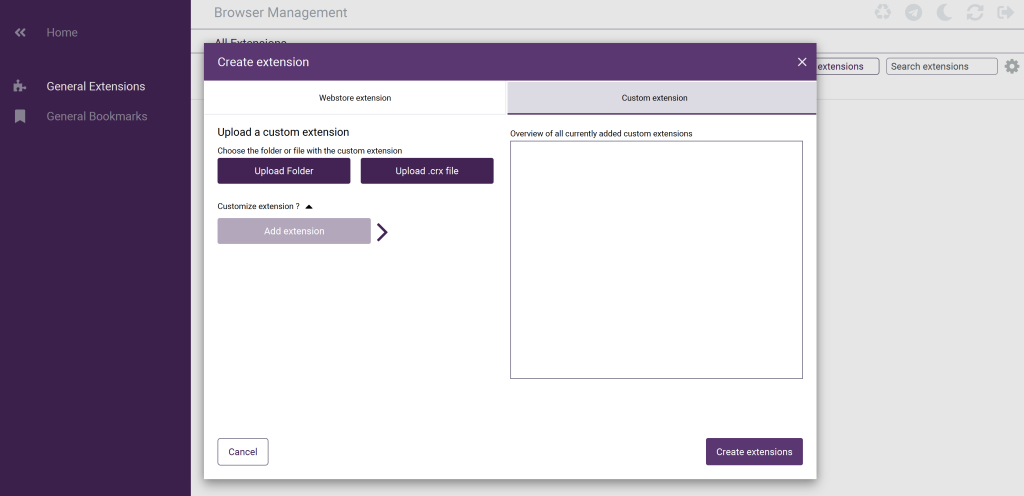Click the arrow next to Add extension
The image size is (1024, 496).
coord(382,232)
